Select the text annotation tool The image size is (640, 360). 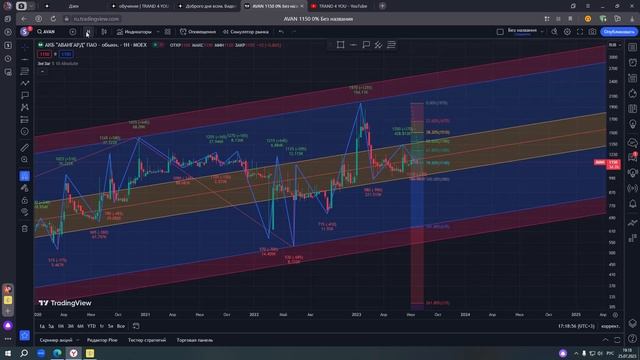(25, 95)
